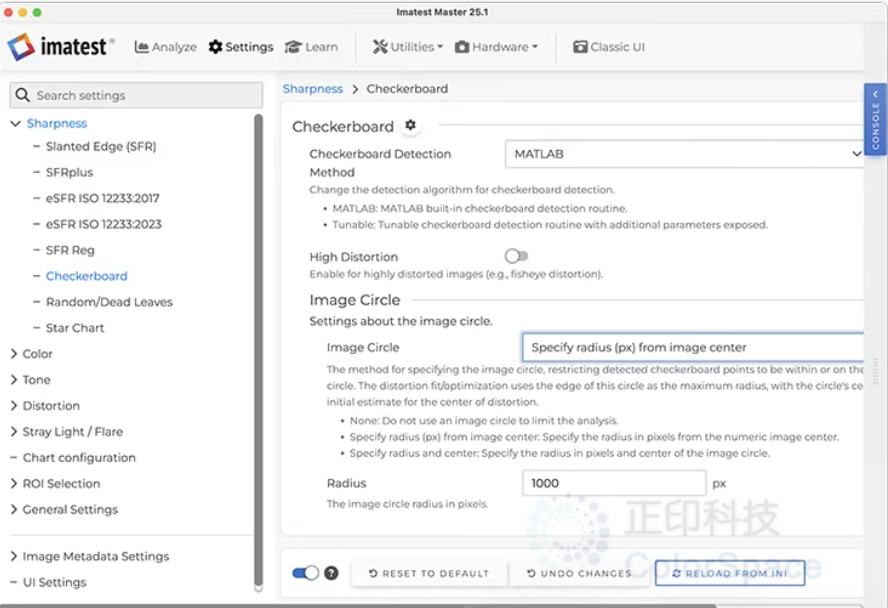Open Chart configuration settings
The image size is (888, 608).
[x=79, y=457]
